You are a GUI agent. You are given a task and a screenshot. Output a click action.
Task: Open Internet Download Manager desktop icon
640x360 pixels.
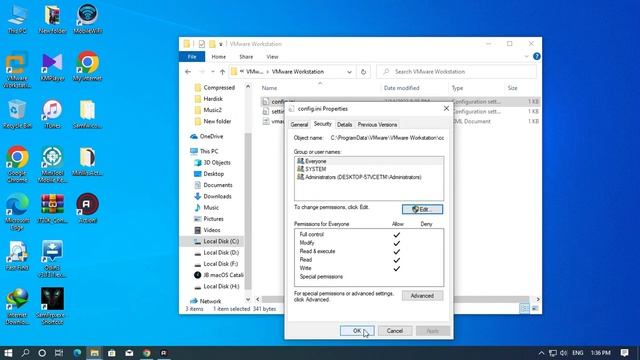click(17, 307)
